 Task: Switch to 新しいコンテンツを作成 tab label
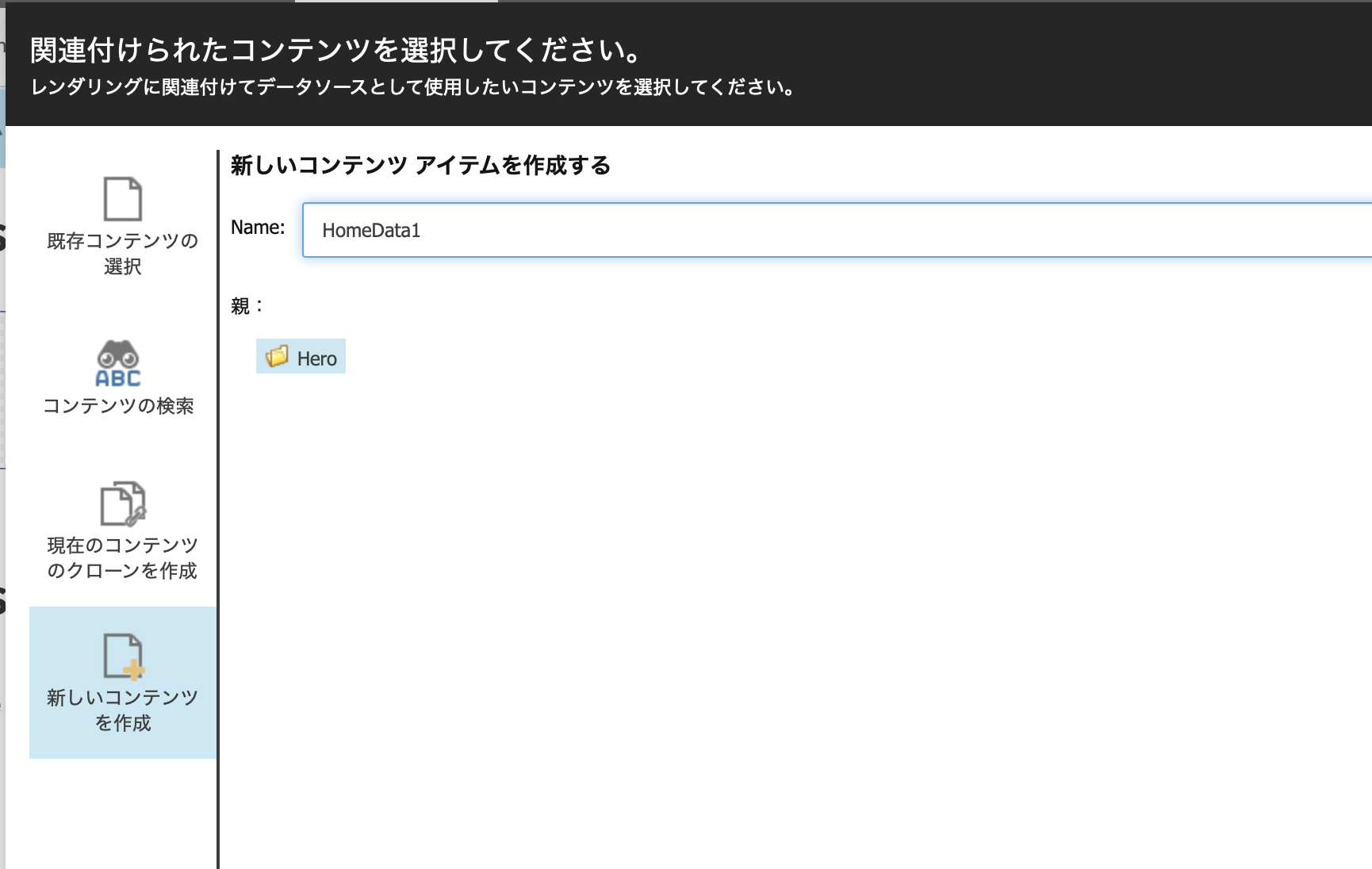point(123,710)
